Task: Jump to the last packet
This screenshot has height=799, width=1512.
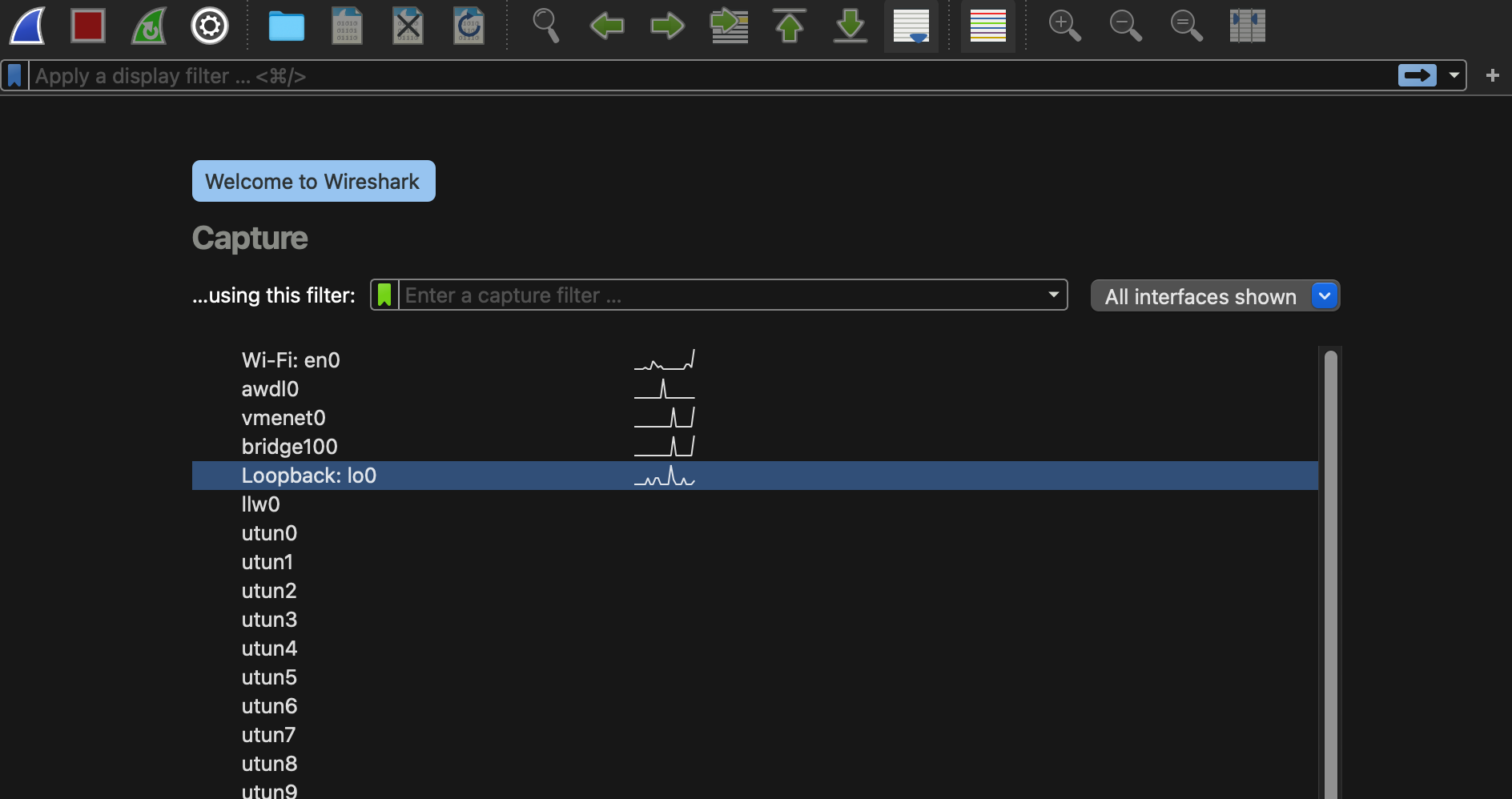Action: click(x=850, y=26)
